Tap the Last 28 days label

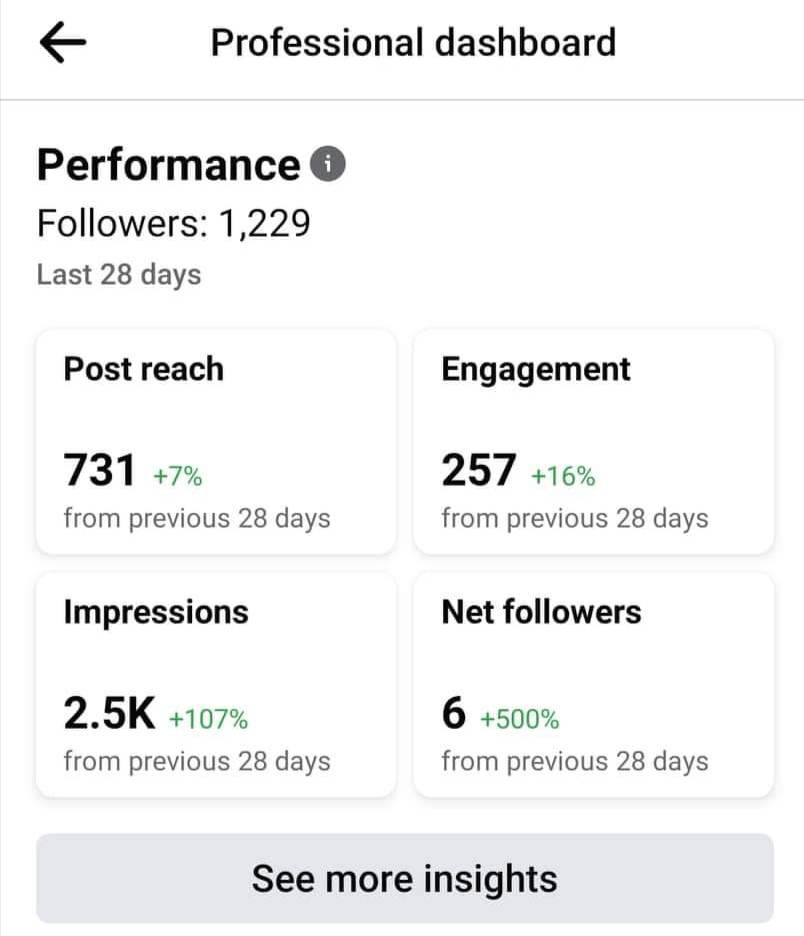[119, 274]
